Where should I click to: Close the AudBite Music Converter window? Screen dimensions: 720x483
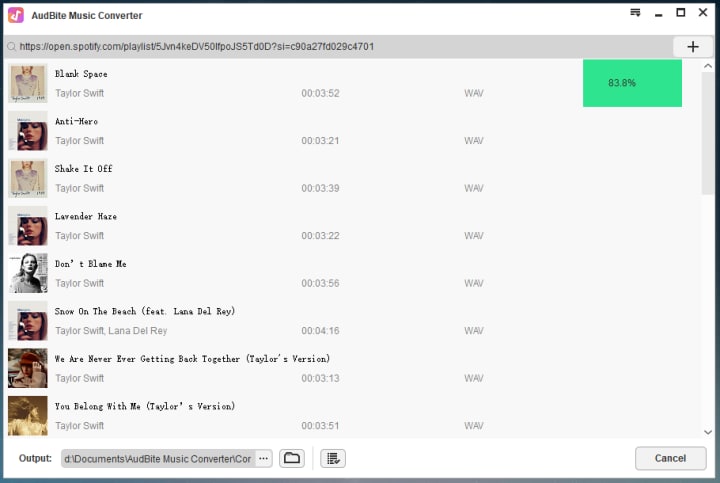coord(703,13)
